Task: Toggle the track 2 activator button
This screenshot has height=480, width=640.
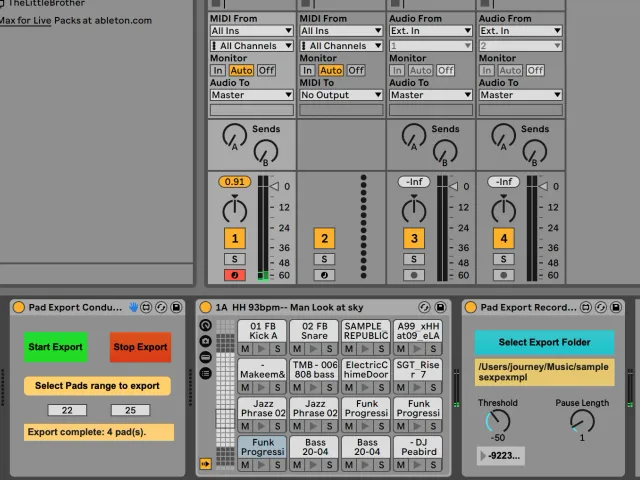Action: click(324, 238)
